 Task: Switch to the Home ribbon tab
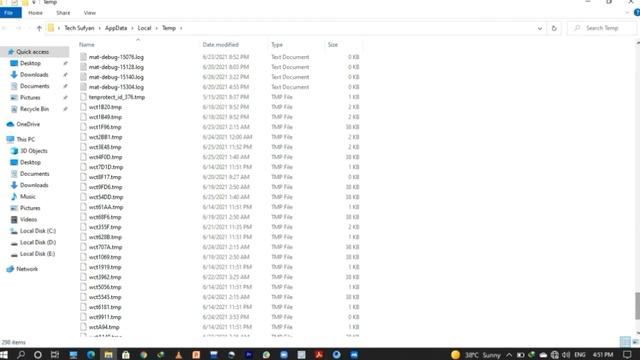(36, 13)
